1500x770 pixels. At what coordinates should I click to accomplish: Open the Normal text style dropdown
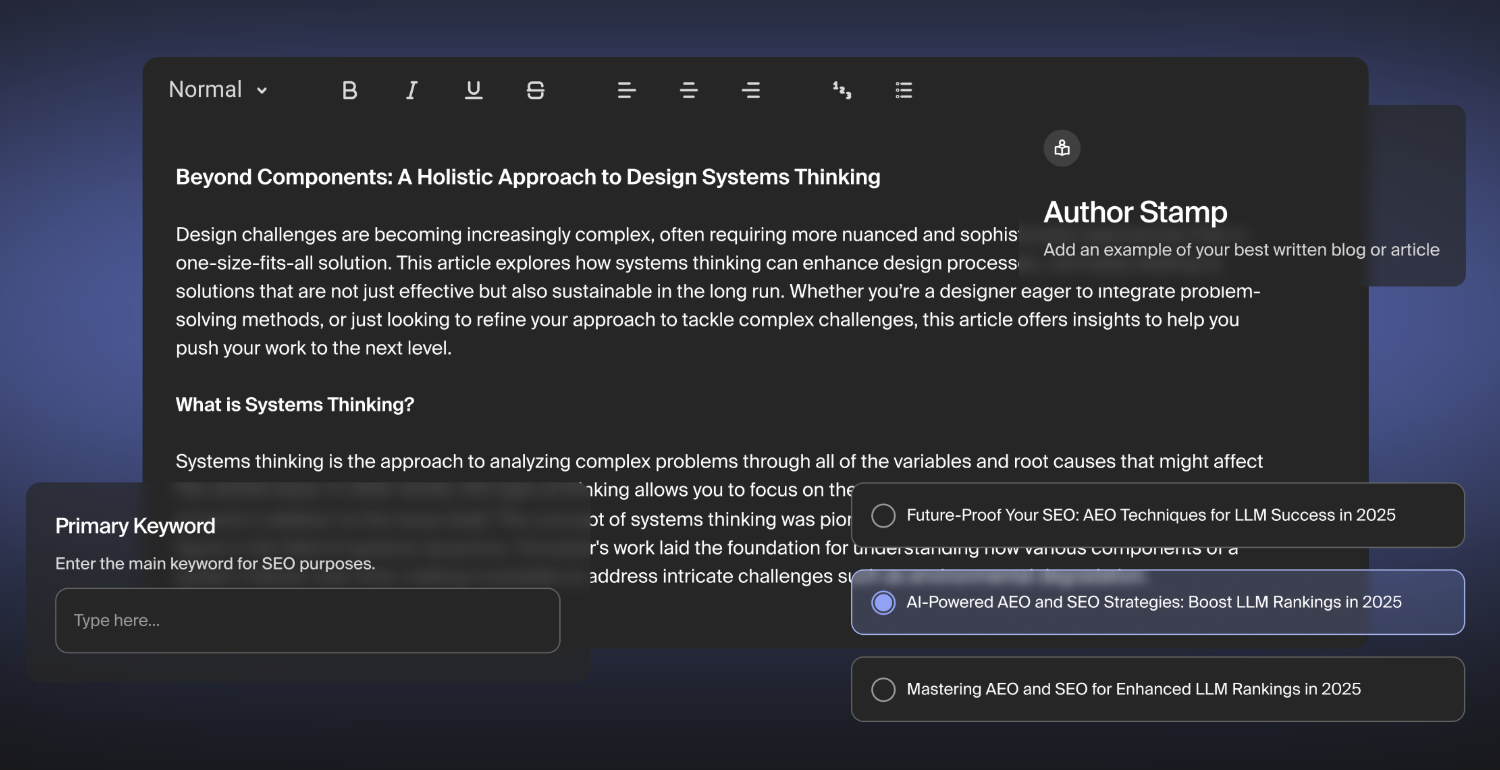coord(218,90)
